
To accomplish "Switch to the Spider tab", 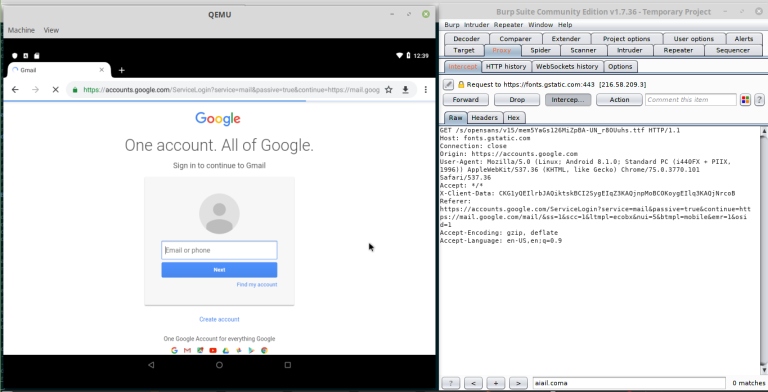I will click(540, 50).
